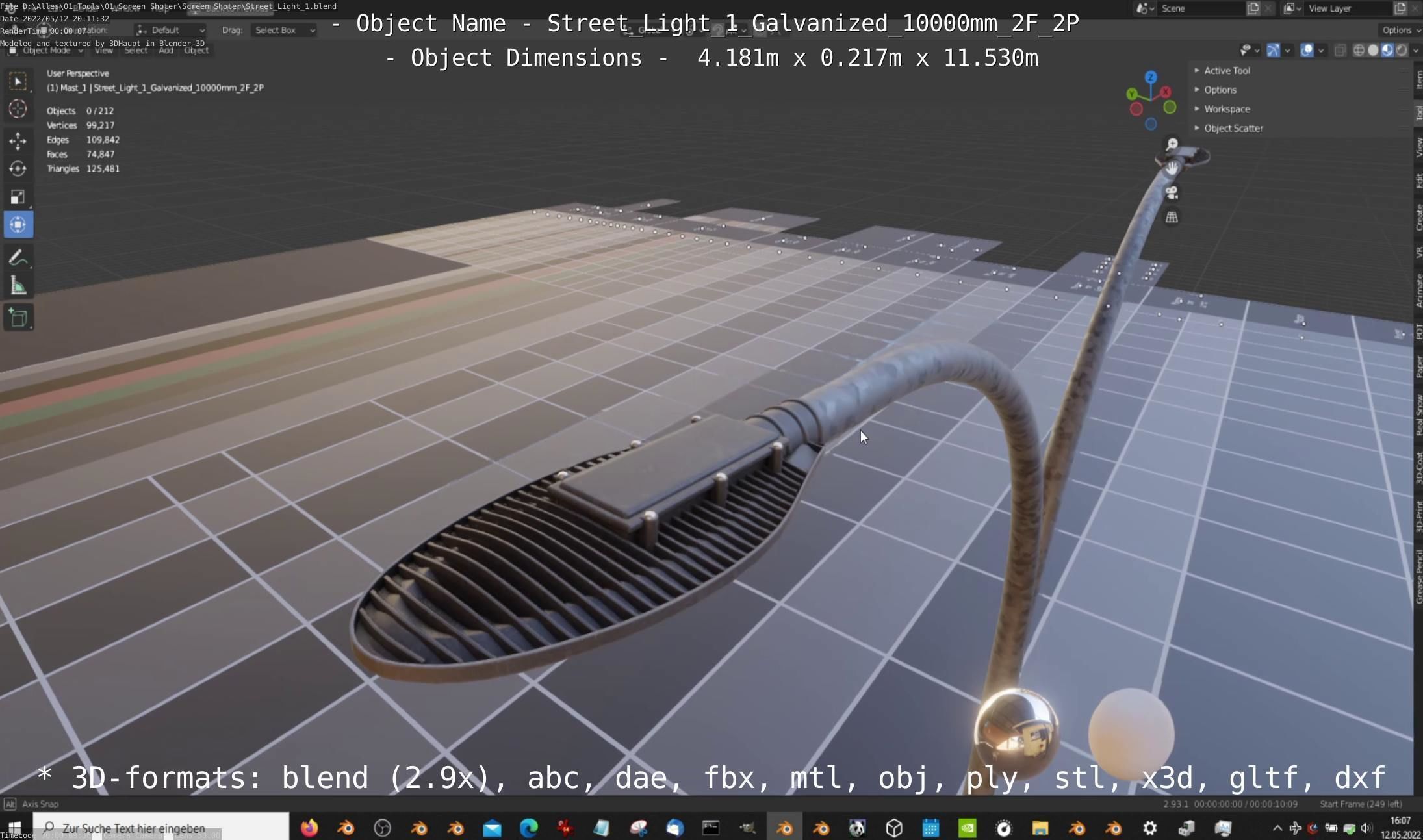Select the Annotate pencil tool
This screenshot has height=840, width=1423.
(x=18, y=258)
